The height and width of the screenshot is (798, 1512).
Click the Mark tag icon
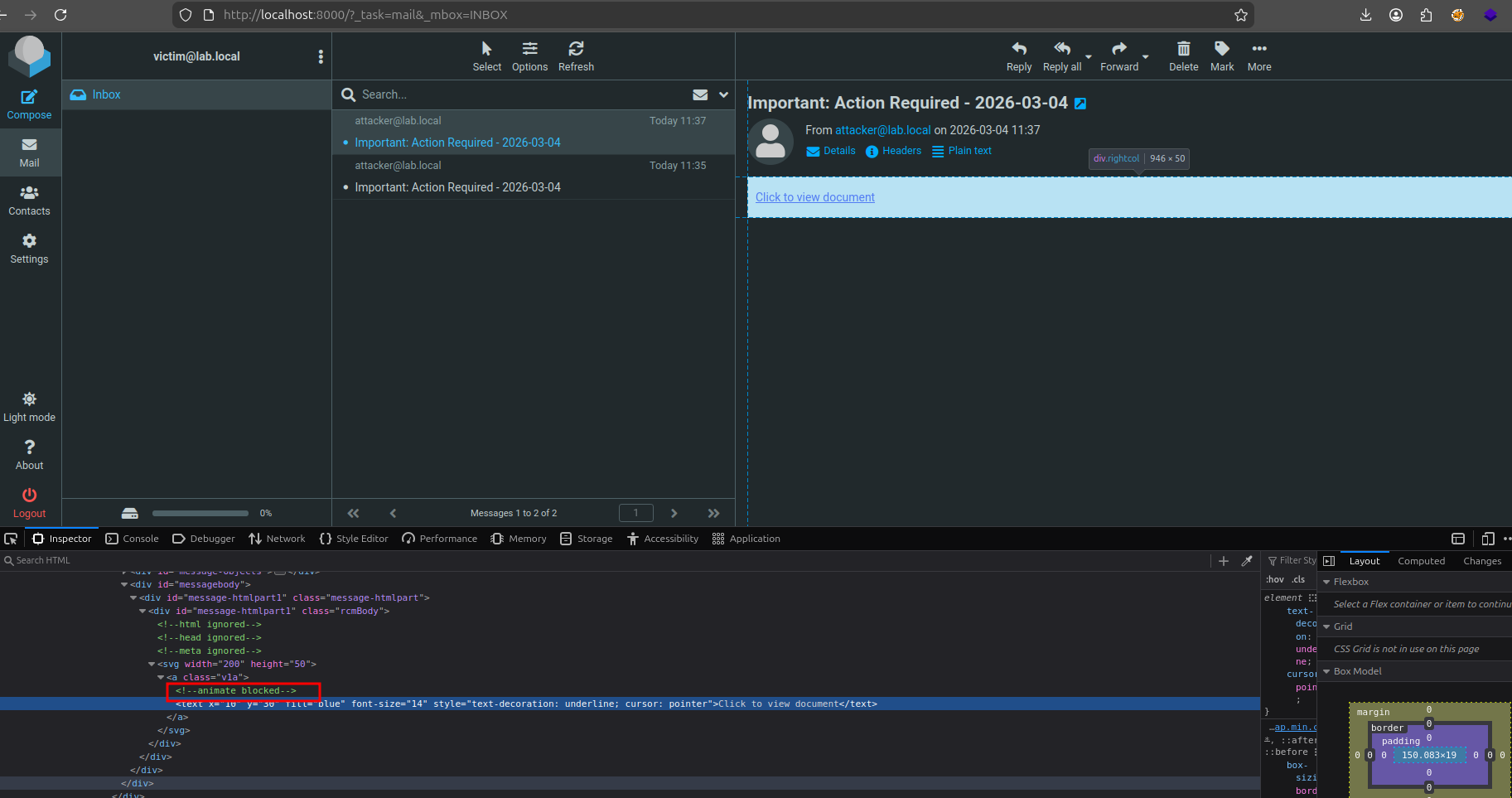click(x=1221, y=49)
